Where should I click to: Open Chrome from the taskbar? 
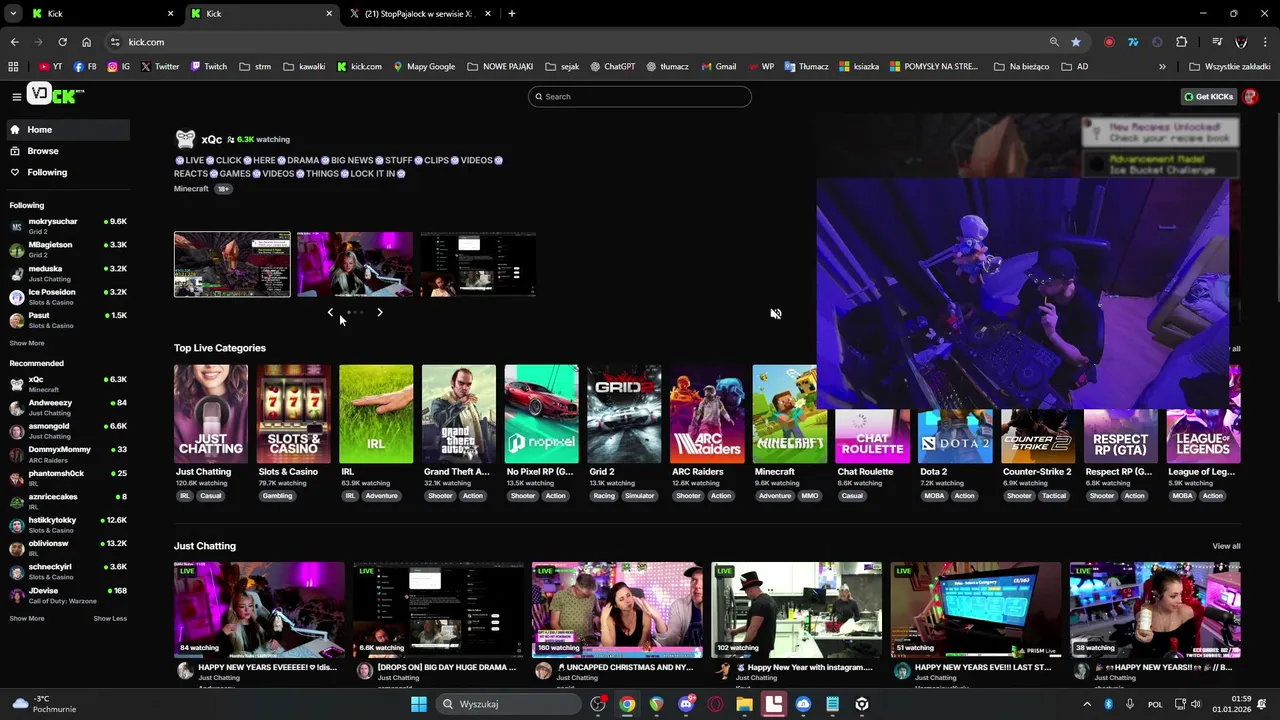[627, 704]
